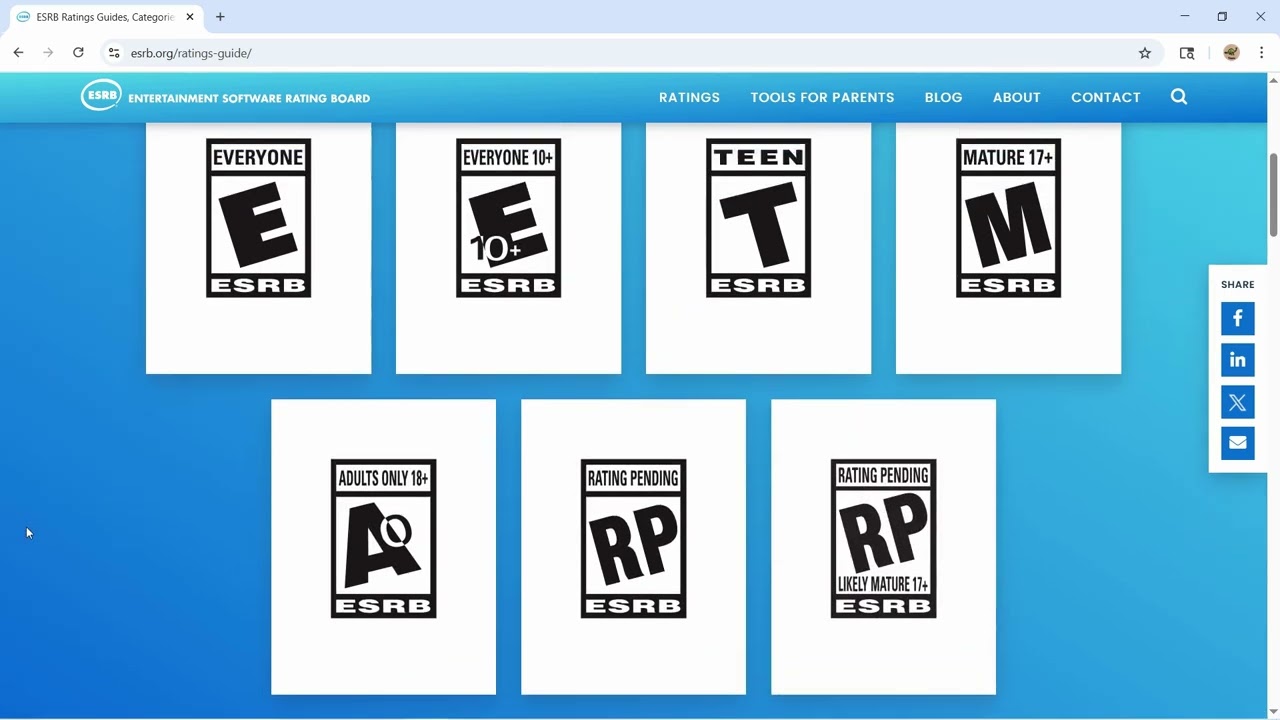Click the SHARE label in side panel
The image size is (1280, 720).
point(1237,284)
